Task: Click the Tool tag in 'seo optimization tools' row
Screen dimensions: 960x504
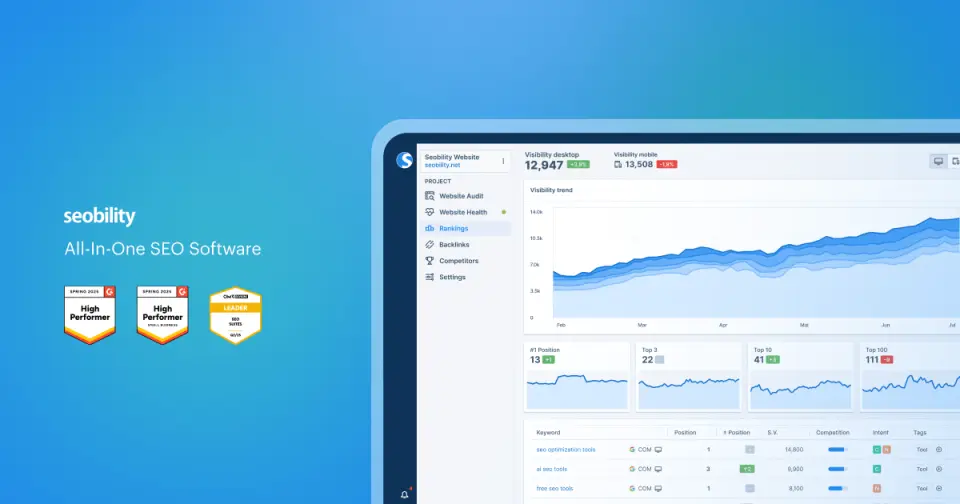Action: point(922,449)
